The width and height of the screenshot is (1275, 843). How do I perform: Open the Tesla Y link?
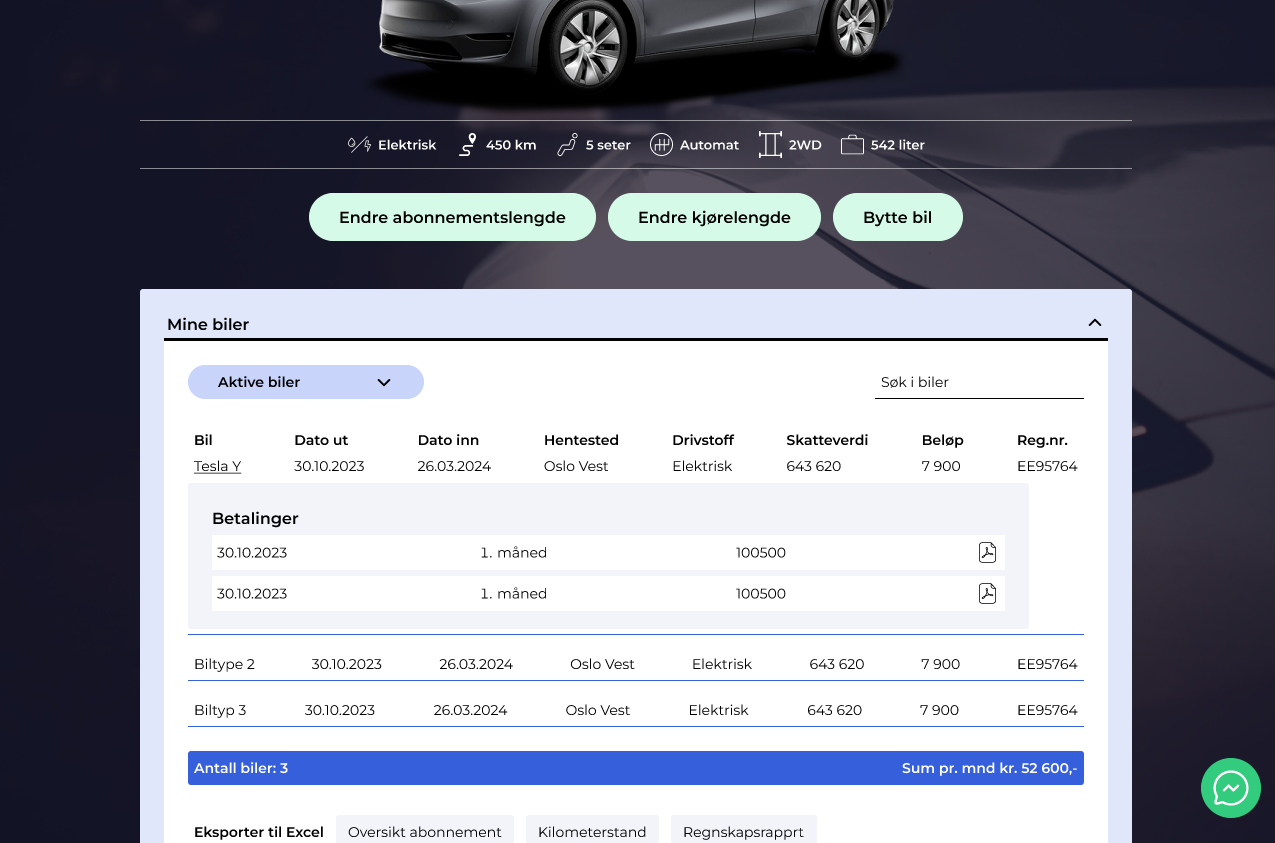point(217,466)
